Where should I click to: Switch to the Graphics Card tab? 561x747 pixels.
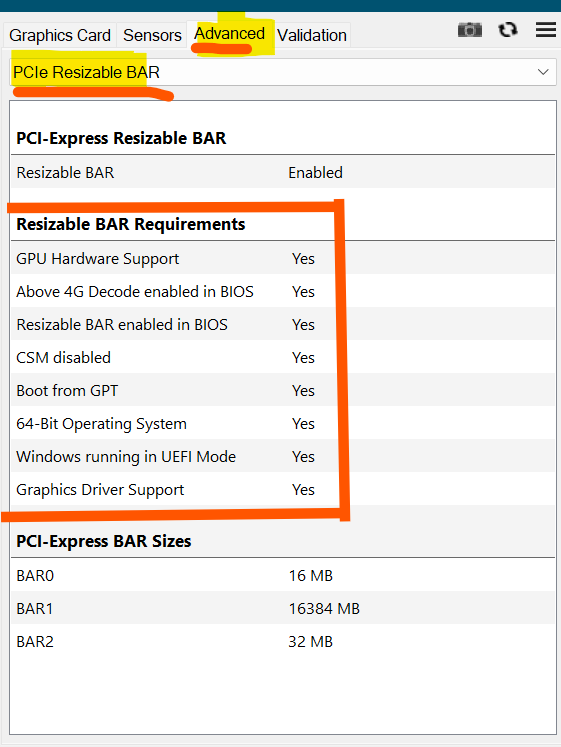(60, 35)
